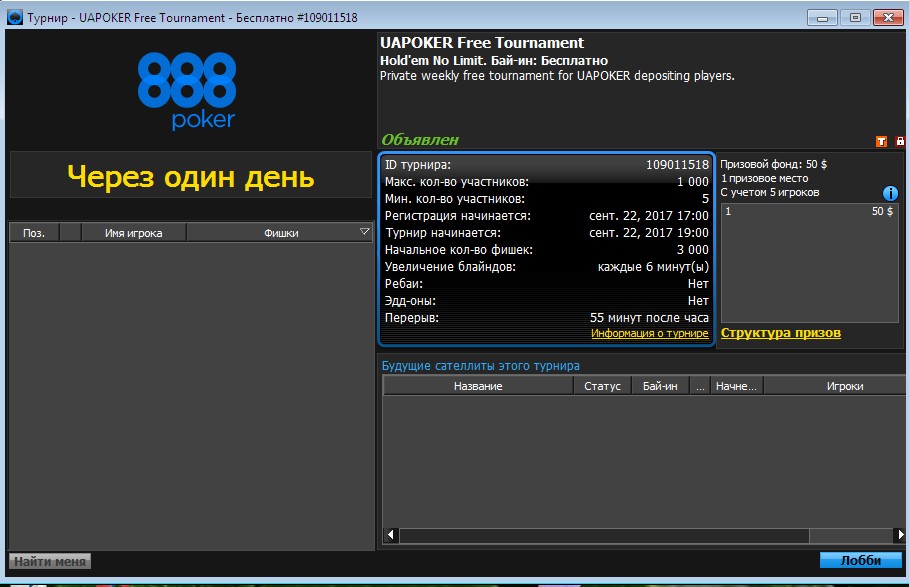The image size is (909, 587).
Task: Click the Макс. кол-во участников value 1 000
Action: pyautogui.click(x=693, y=182)
